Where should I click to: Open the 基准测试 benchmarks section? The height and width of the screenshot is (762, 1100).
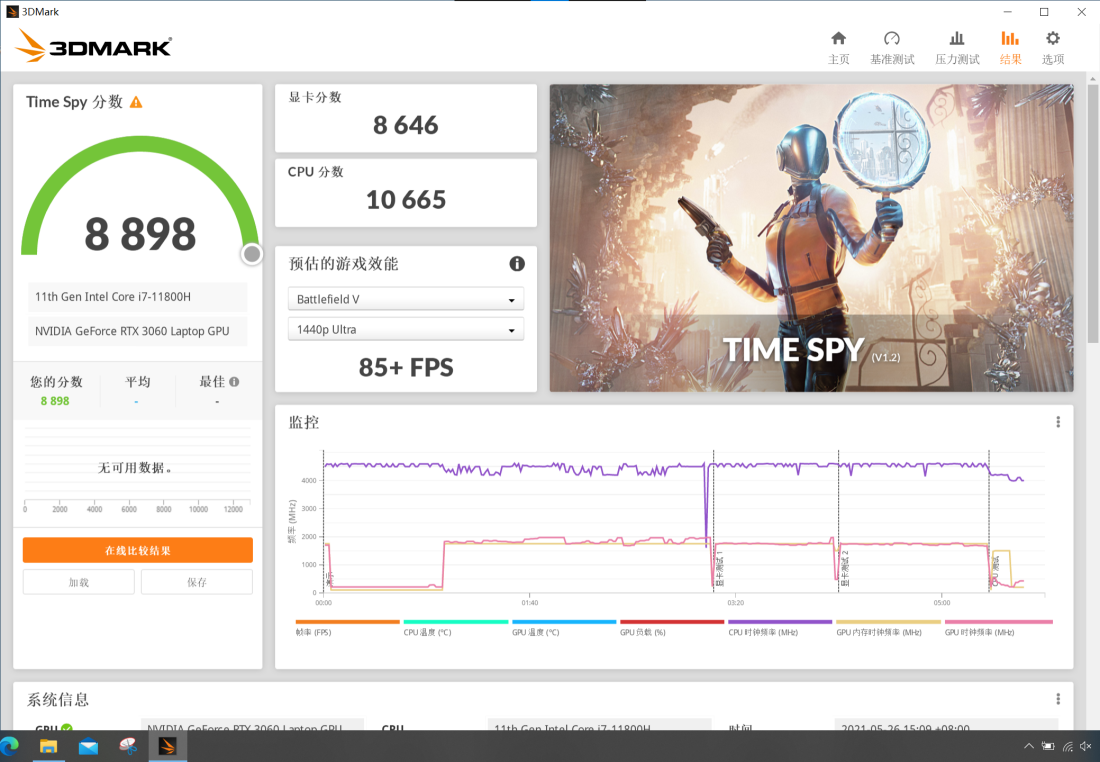[892, 48]
